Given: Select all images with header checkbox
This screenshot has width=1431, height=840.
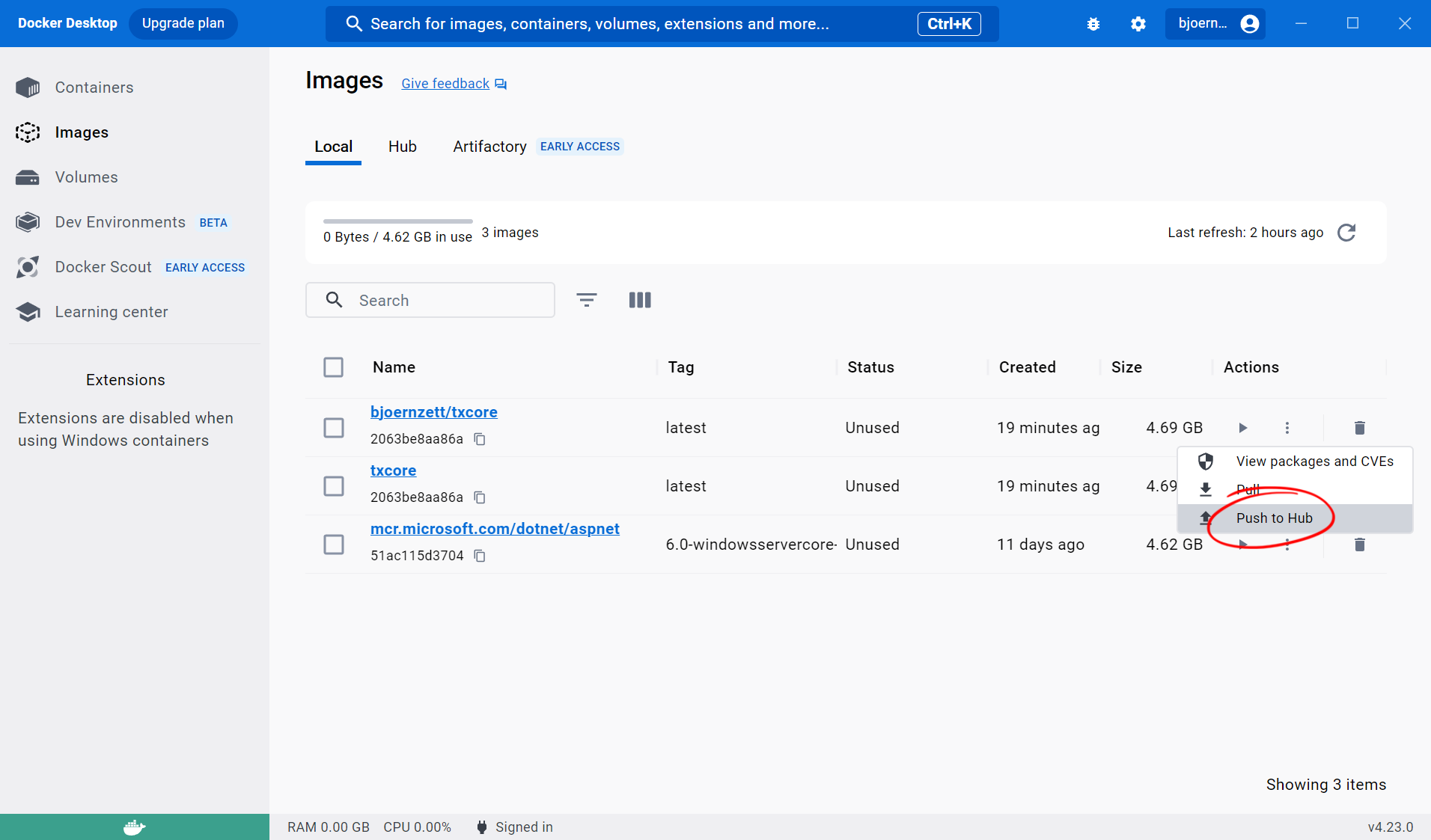Looking at the screenshot, I should click(333, 367).
